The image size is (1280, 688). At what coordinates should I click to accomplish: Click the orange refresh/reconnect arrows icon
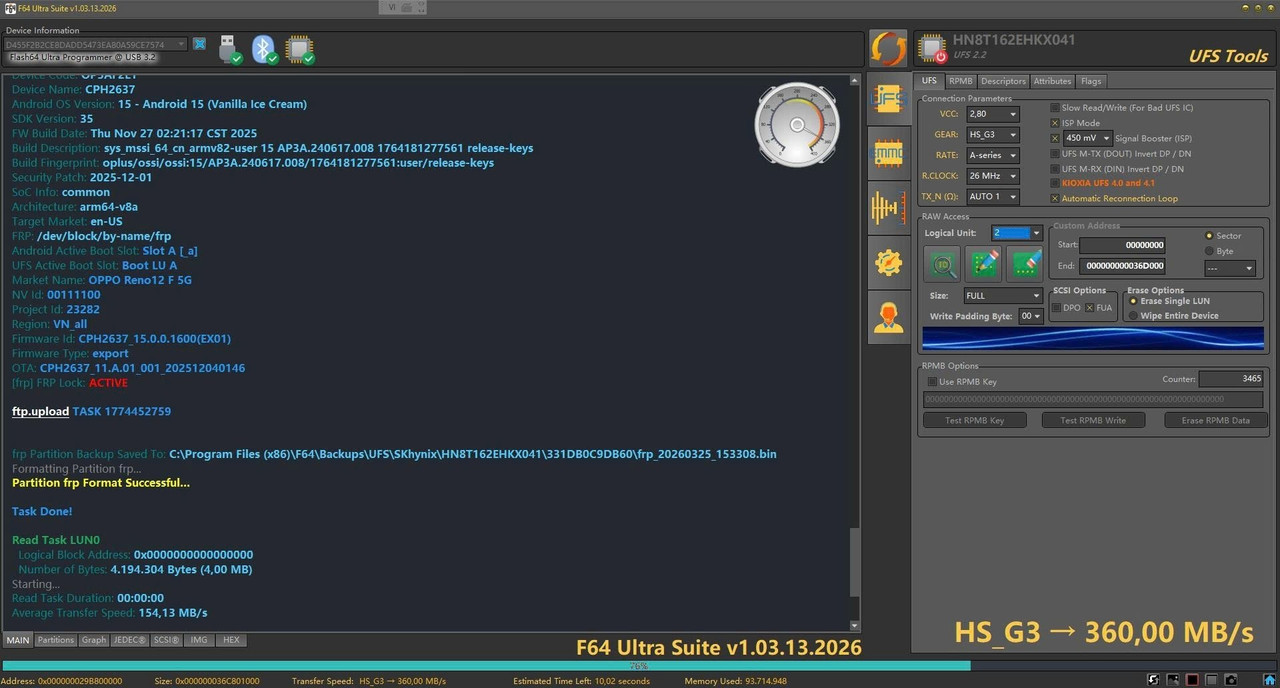[888, 49]
